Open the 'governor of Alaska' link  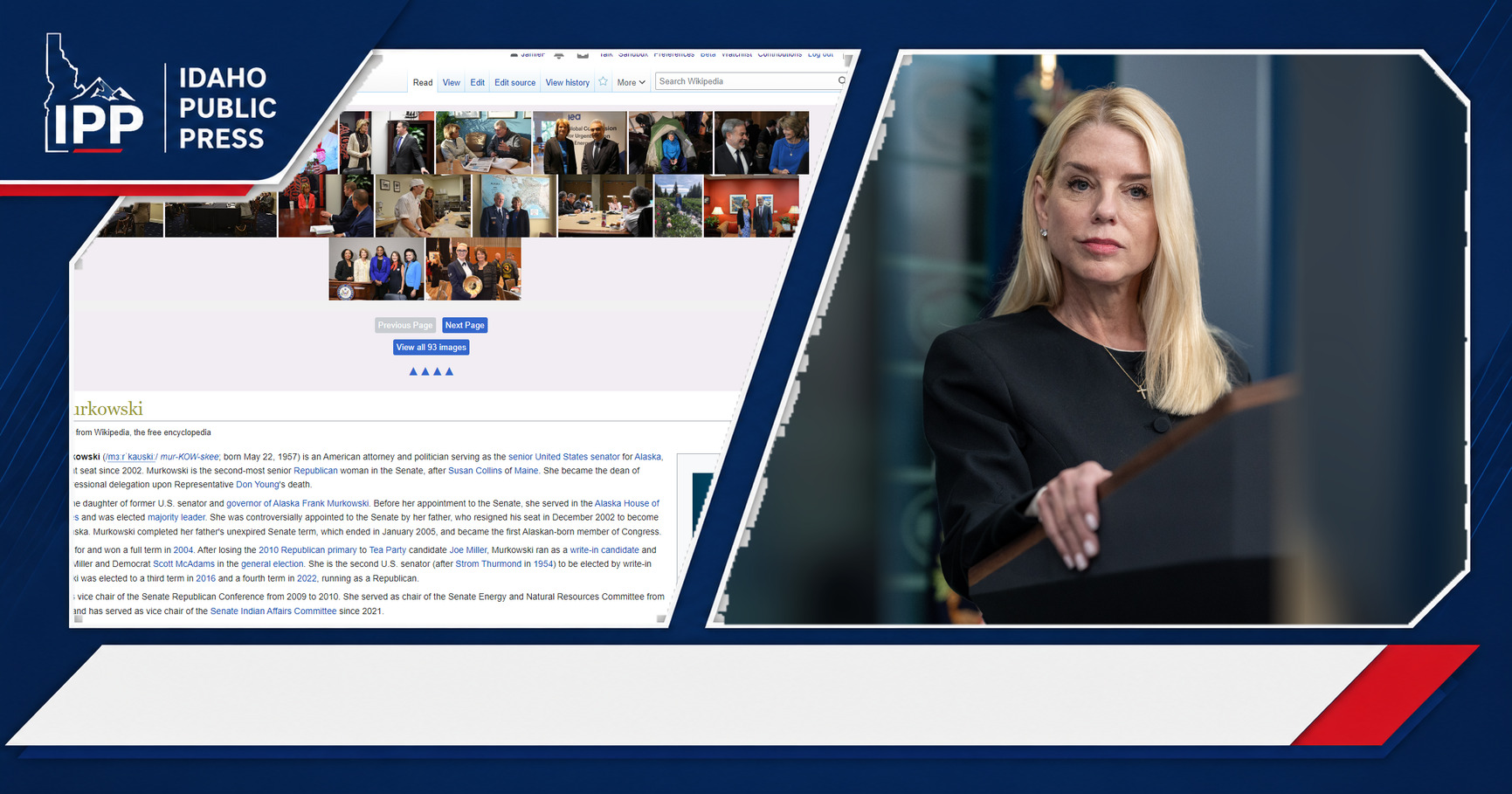(263, 504)
